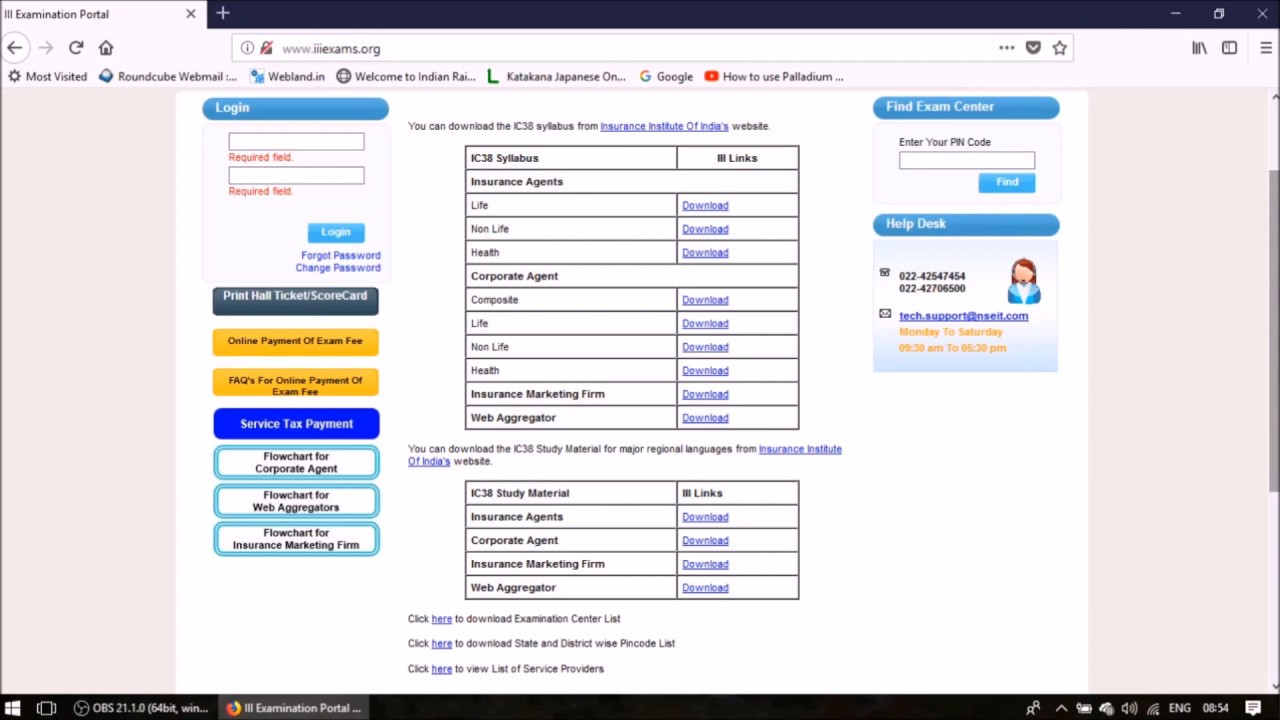Open the Windows notification center

tap(1253, 708)
